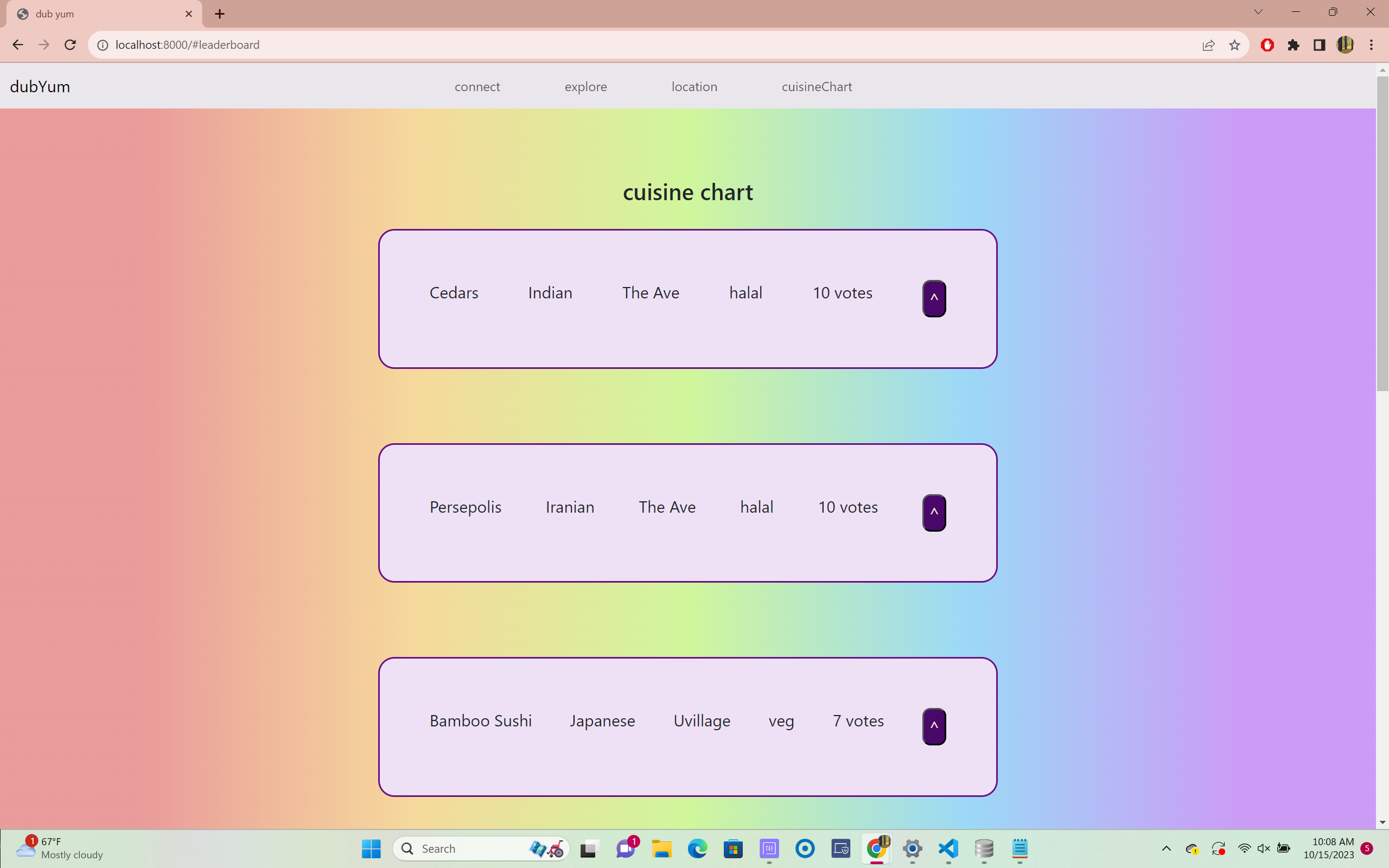Viewport: 1389px width, 868px height.
Task: Open Visual Studio Code from taskbar
Action: 948,848
